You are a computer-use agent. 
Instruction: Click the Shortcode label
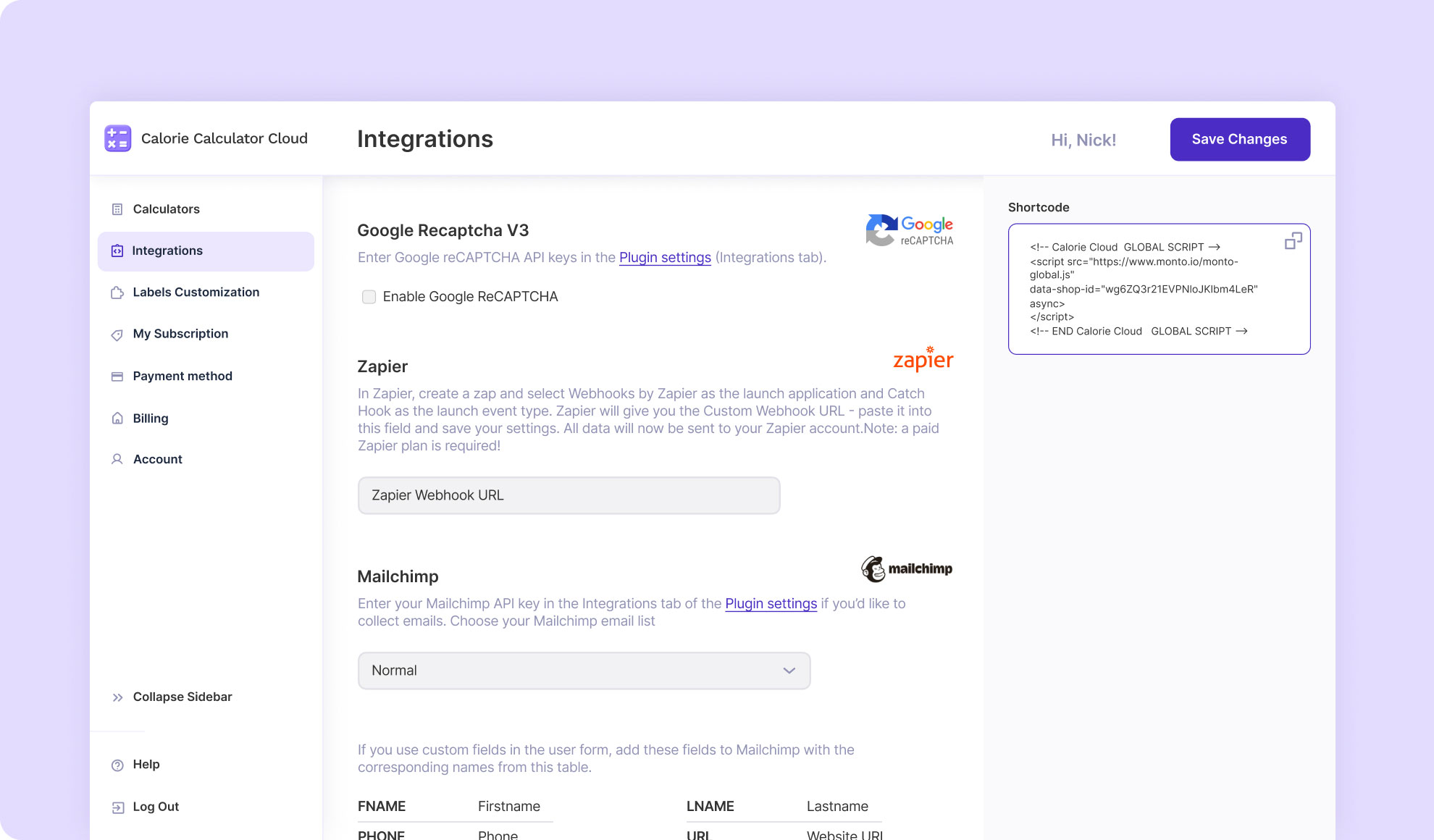(1039, 207)
